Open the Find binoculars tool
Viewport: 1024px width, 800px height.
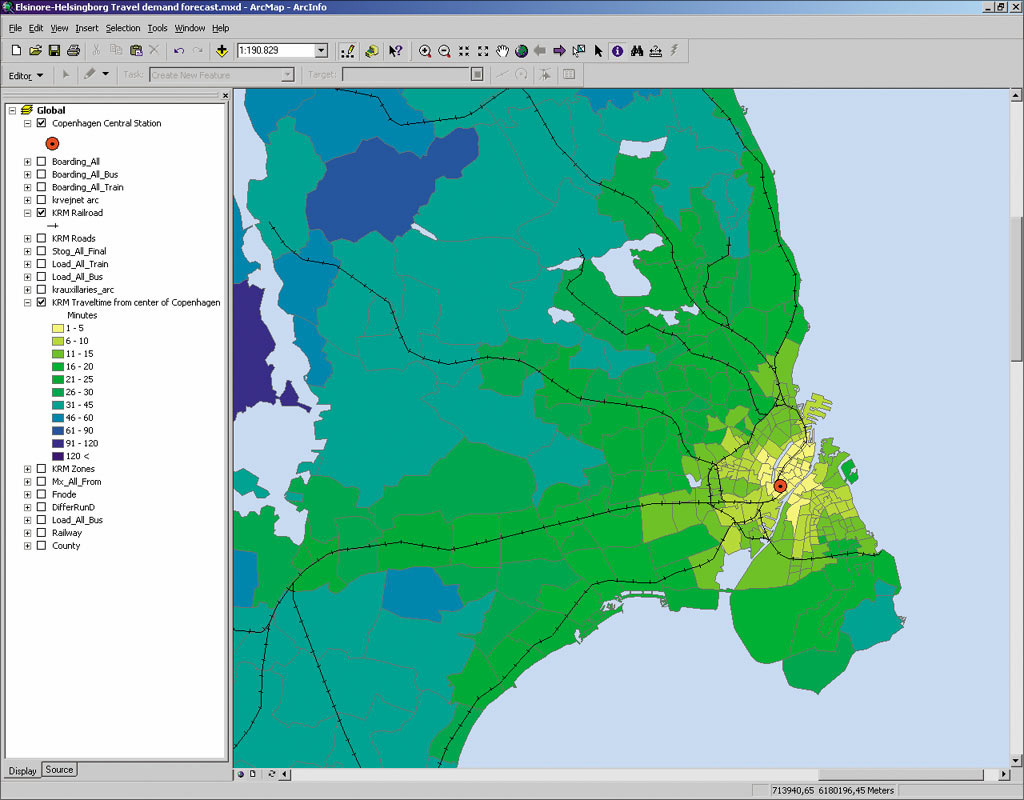pos(636,51)
